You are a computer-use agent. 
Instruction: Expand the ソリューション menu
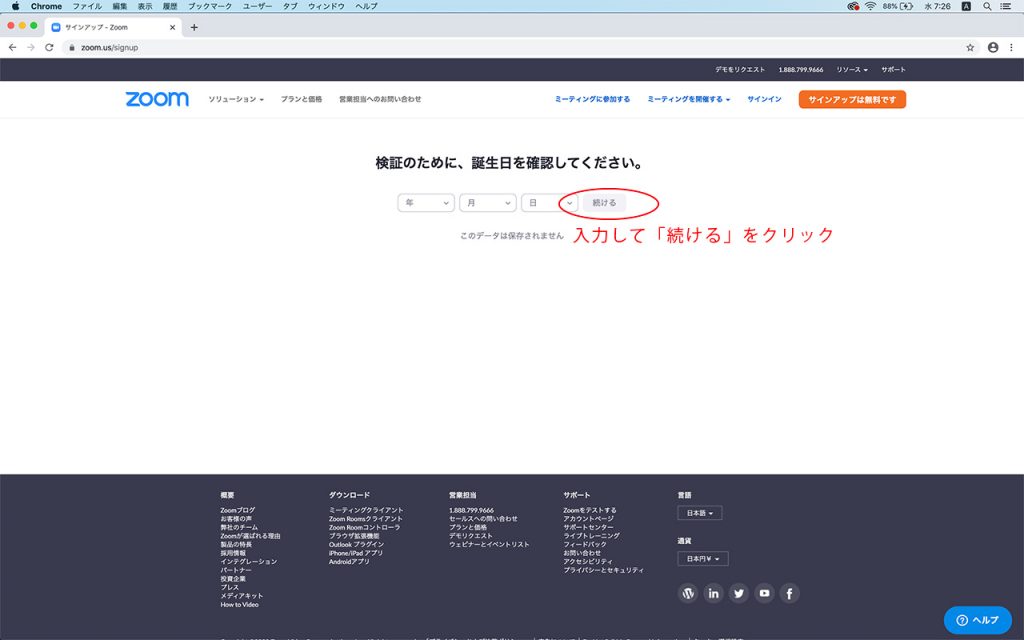click(236, 99)
